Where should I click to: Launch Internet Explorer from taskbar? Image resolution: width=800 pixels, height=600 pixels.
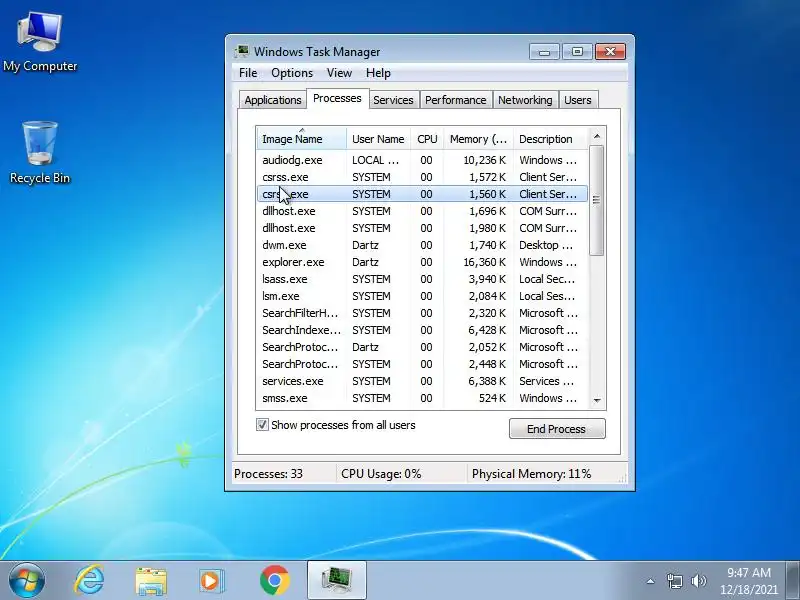pyautogui.click(x=89, y=580)
